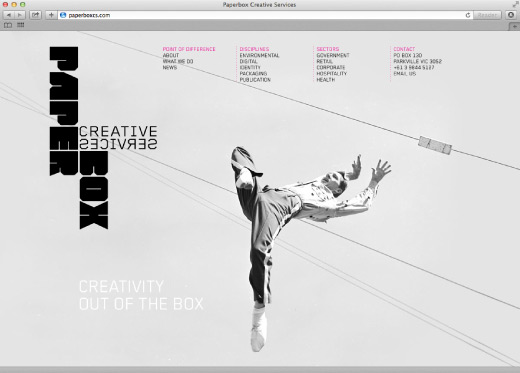Click the PO Box 130 address line
520x373 pixels.
click(407, 55)
